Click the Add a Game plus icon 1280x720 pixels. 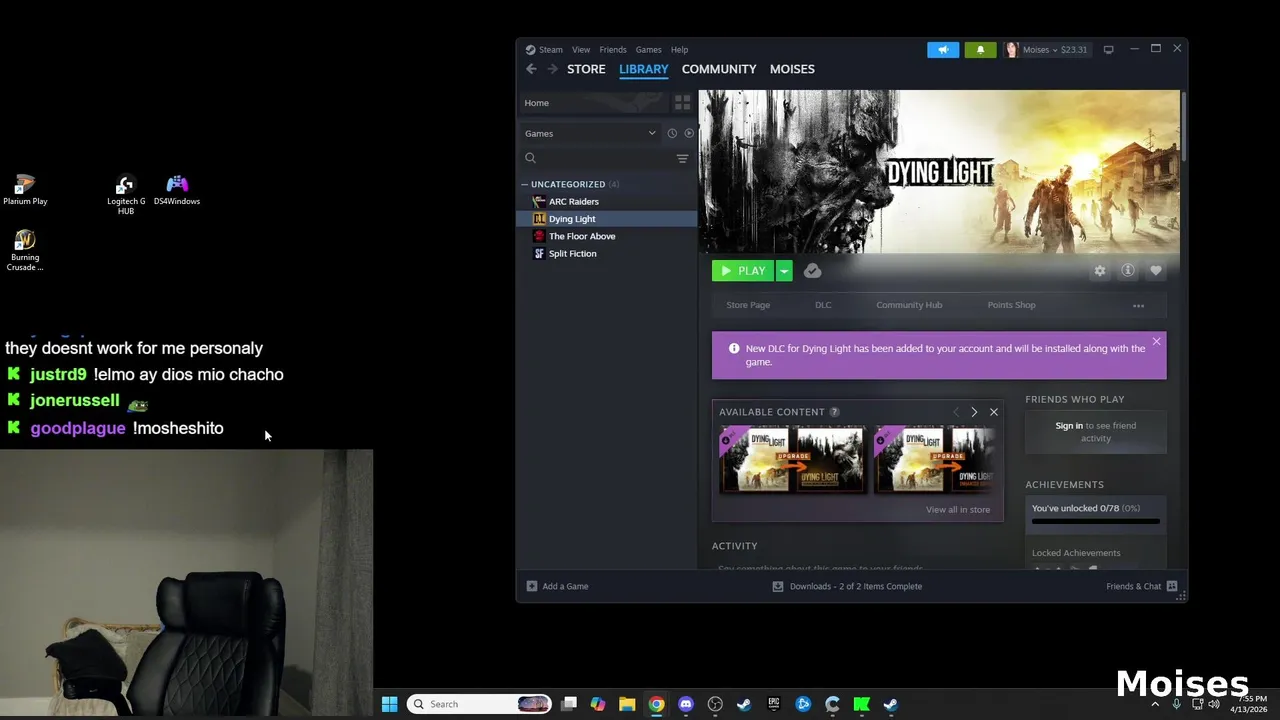click(532, 586)
